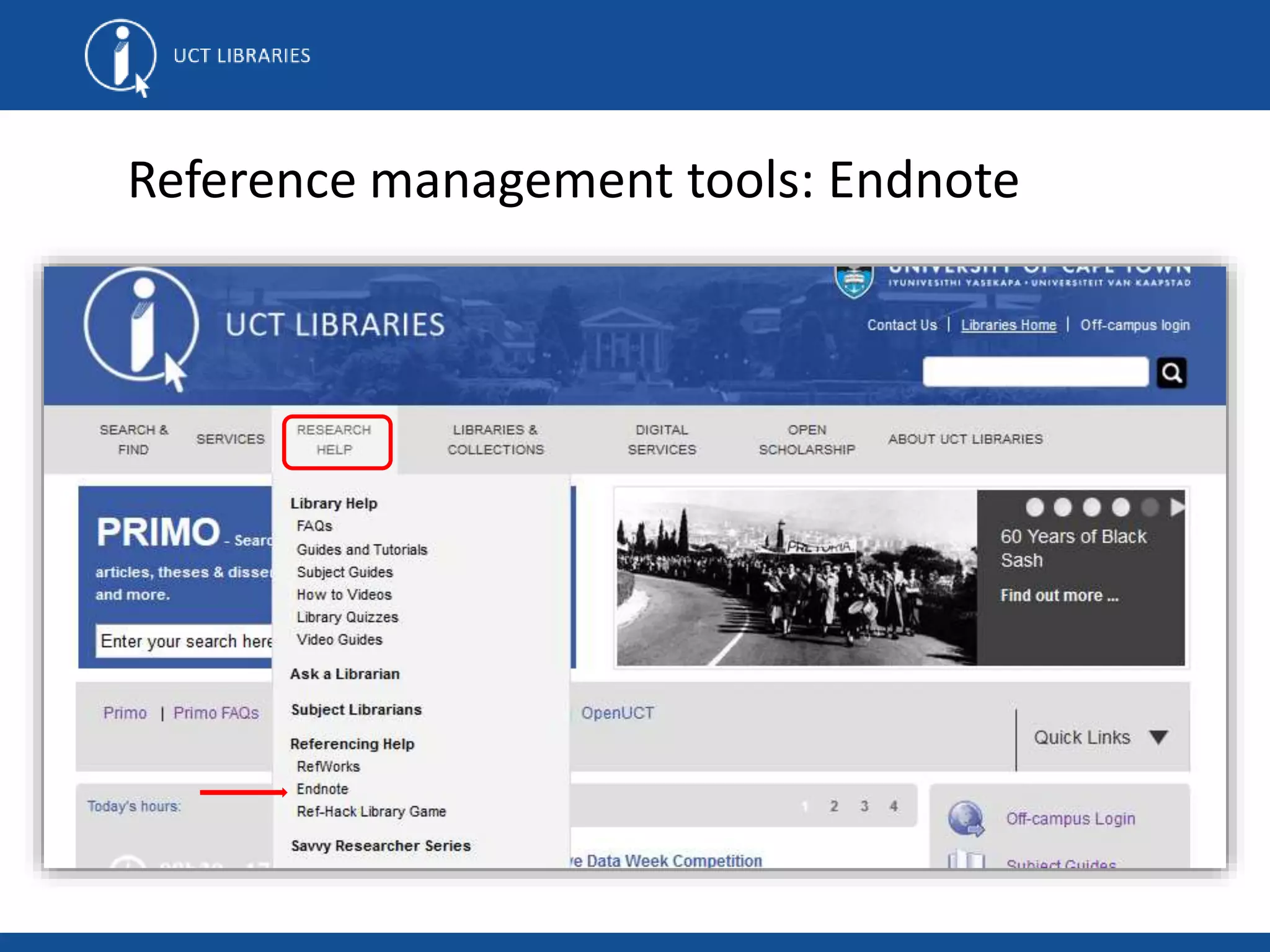Open the About UCT Libraries menu

click(x=966, y=439)
